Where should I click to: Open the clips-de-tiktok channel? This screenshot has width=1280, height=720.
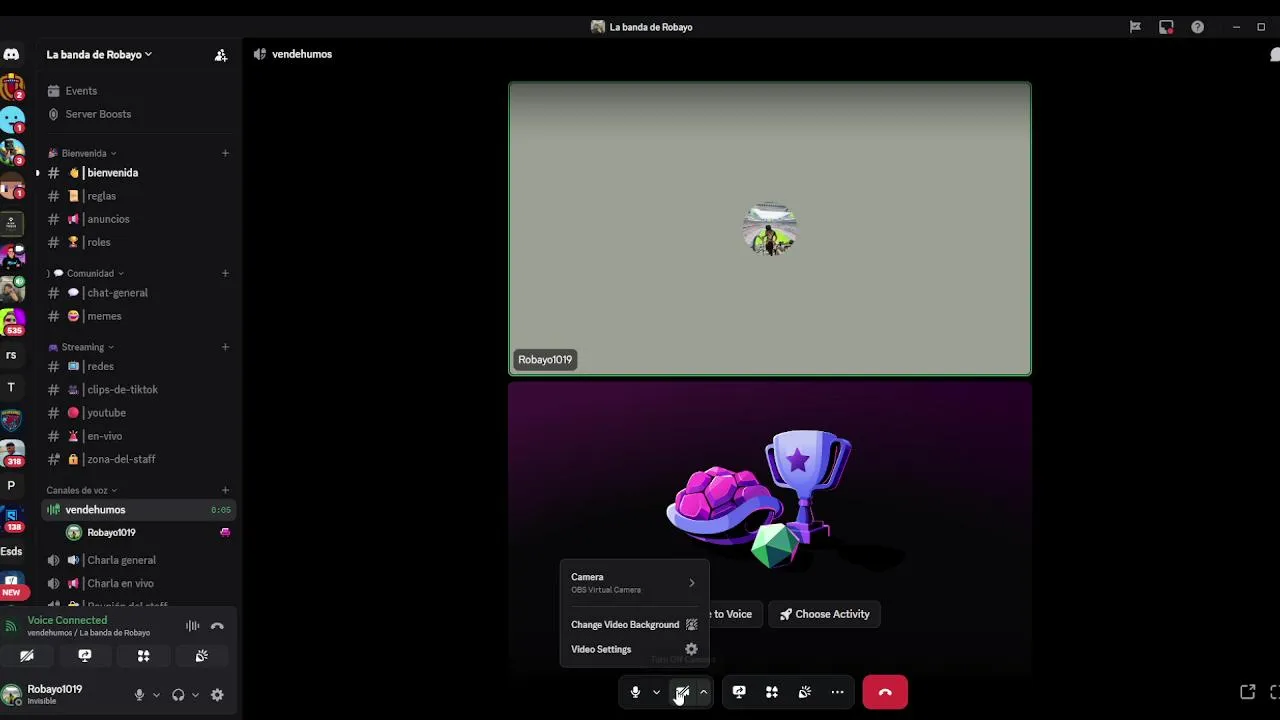tap(139, 389)
